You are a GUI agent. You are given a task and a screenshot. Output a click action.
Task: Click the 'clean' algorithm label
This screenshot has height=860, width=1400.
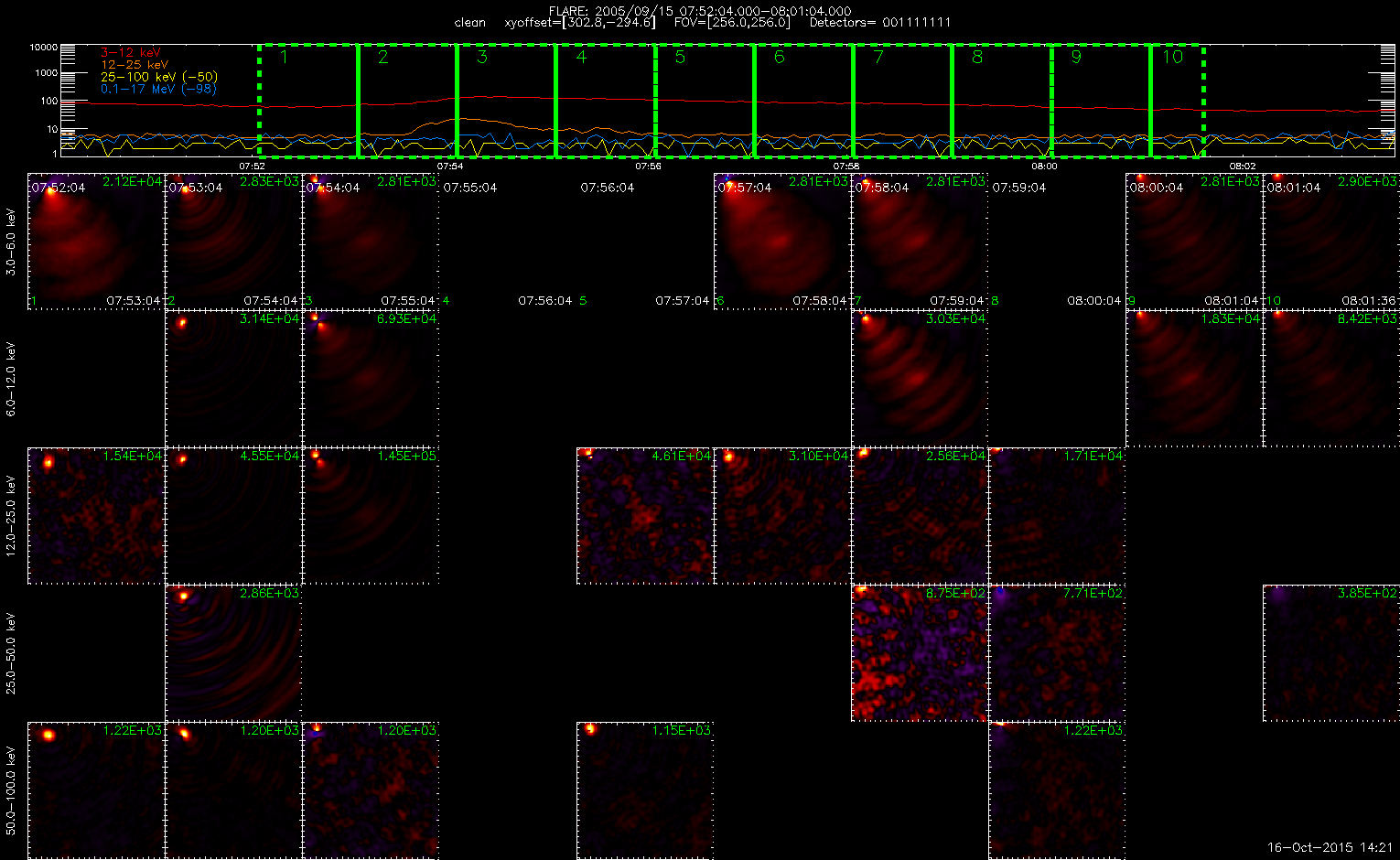[x=469, y=22]
